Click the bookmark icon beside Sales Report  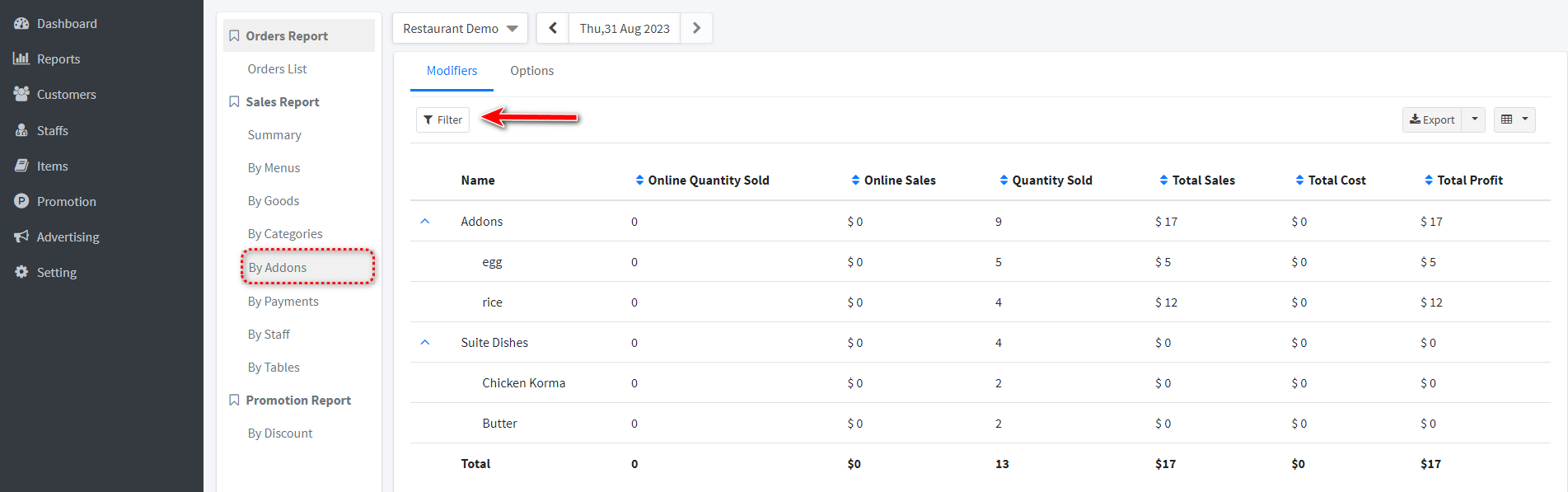234,101
